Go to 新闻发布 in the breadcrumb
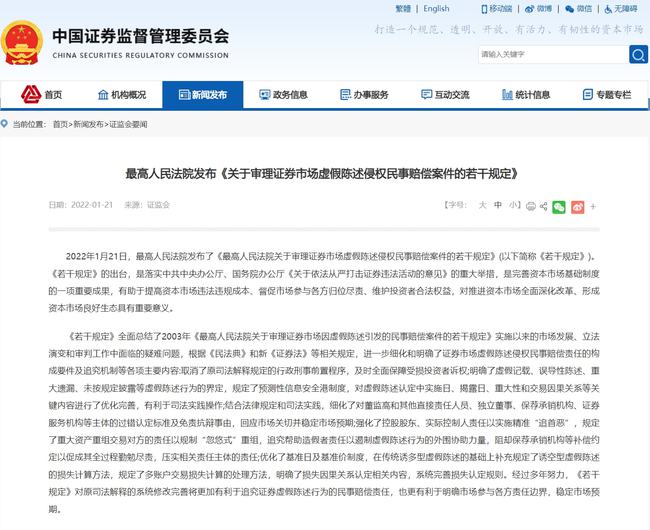650x530 pixels. coord(88,124)
